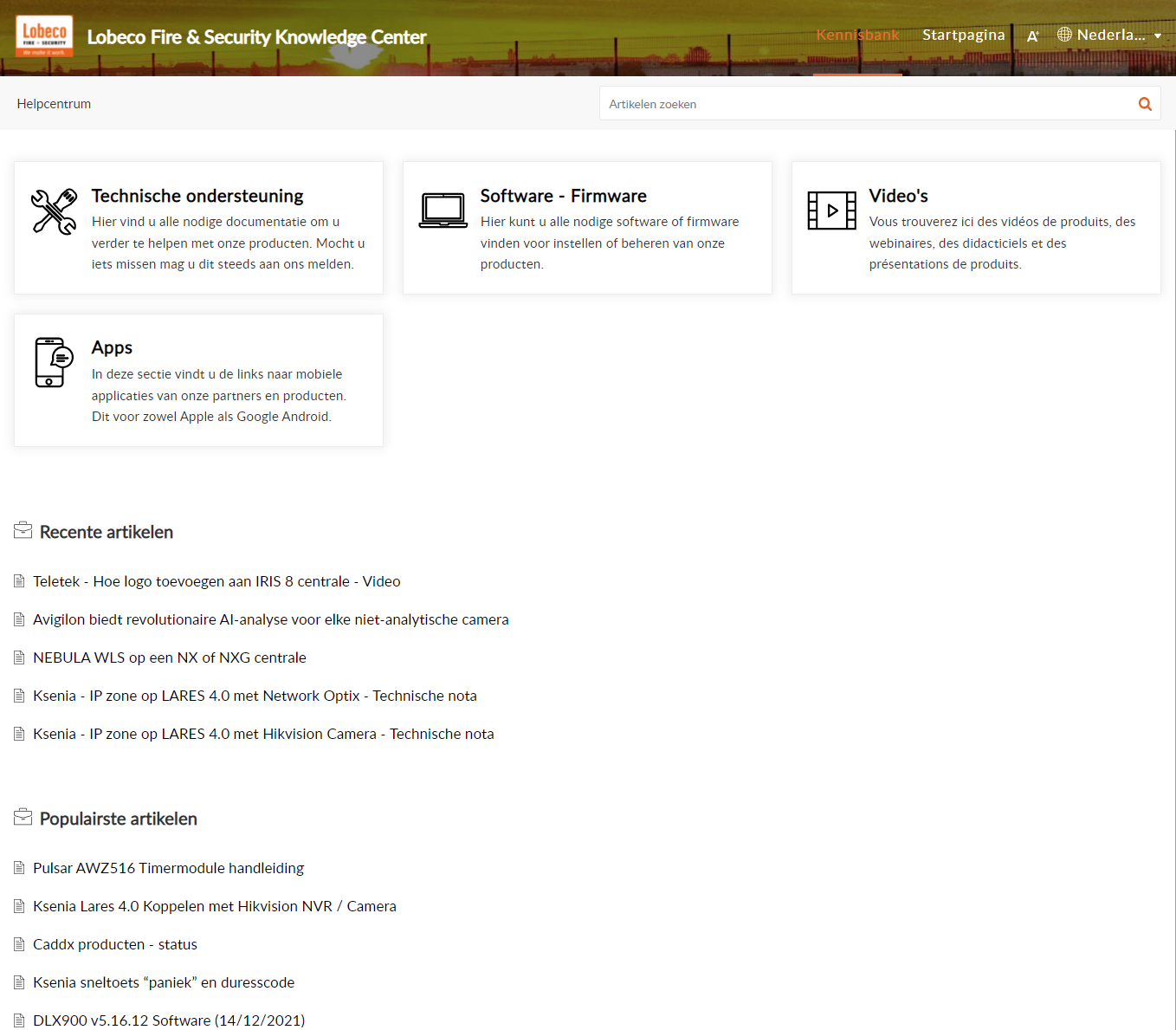The image size is (1176, 1030).
Task: Focus the Artikelen zoeken search field
Action: click(x=869, y=104)
